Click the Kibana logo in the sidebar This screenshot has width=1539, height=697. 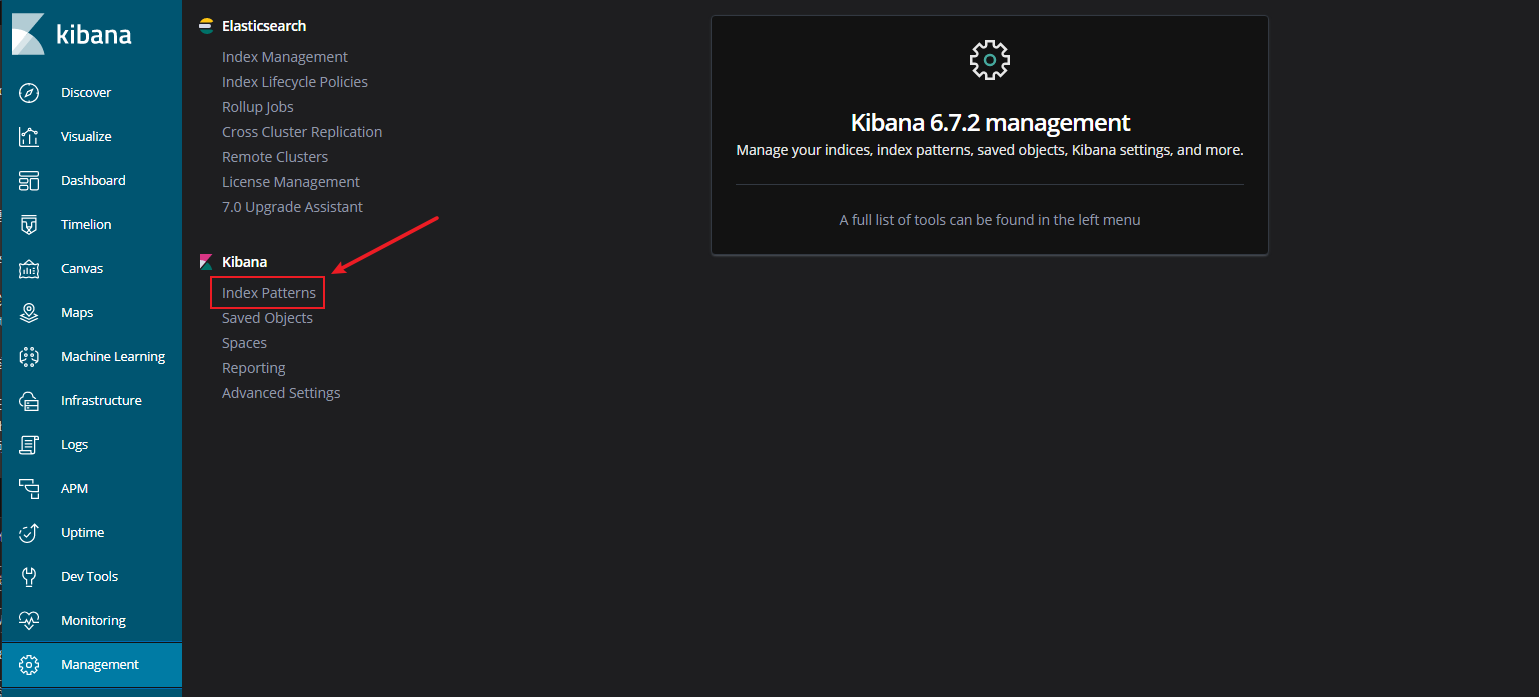28,35
